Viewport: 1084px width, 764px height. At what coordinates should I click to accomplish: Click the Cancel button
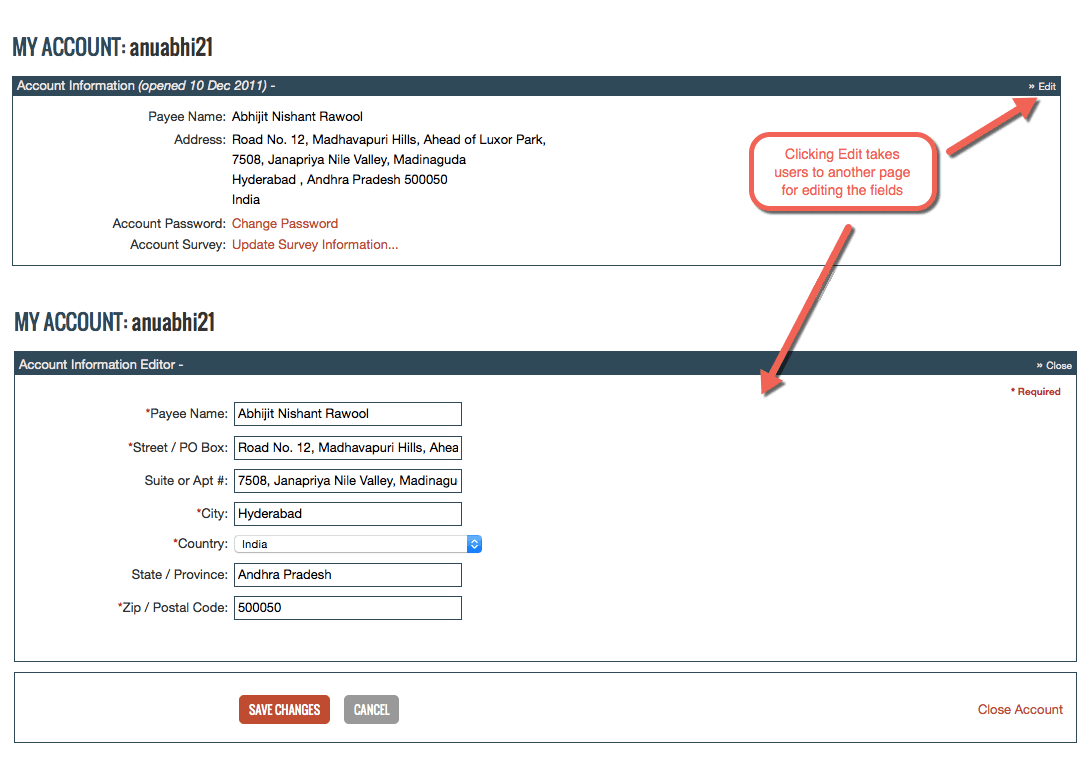coord(371,709)
